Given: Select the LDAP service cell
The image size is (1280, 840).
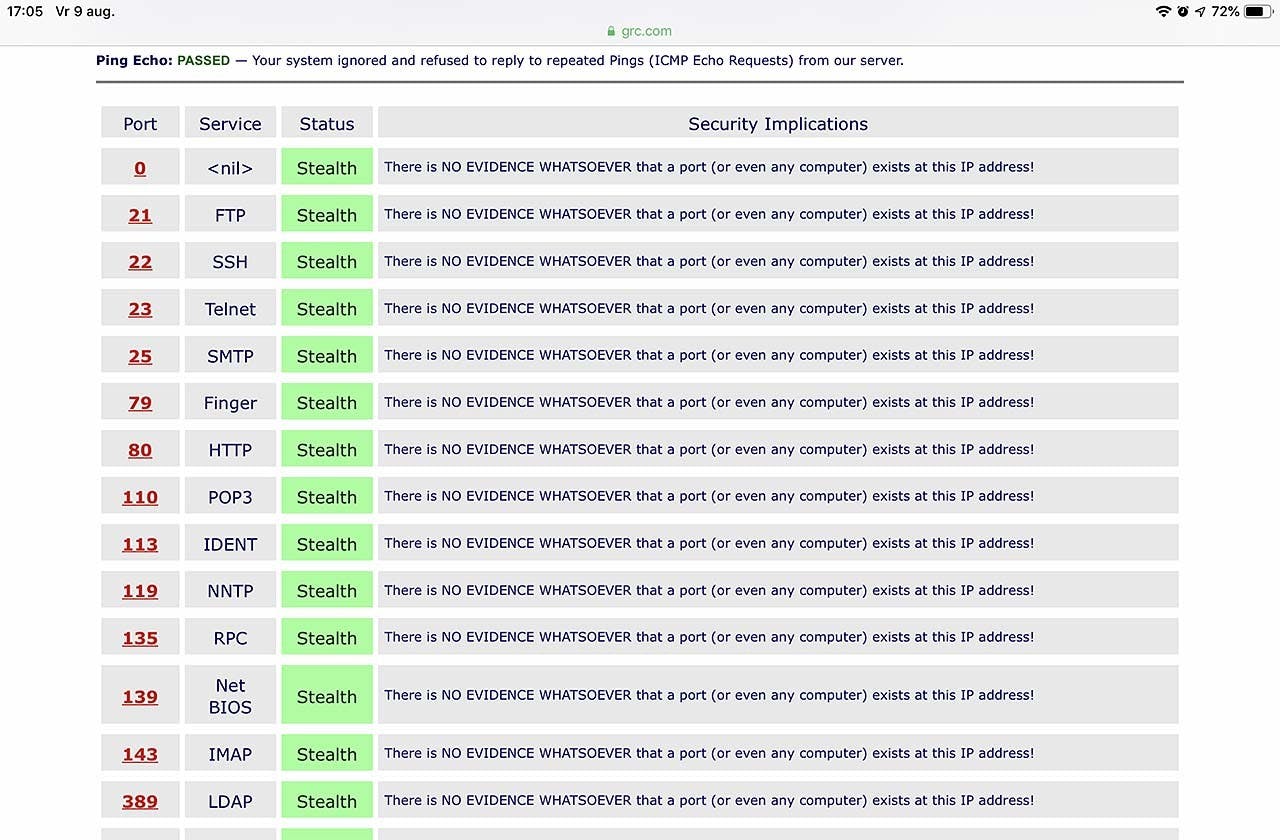Looking at the screenshot, I should [230, 801].
